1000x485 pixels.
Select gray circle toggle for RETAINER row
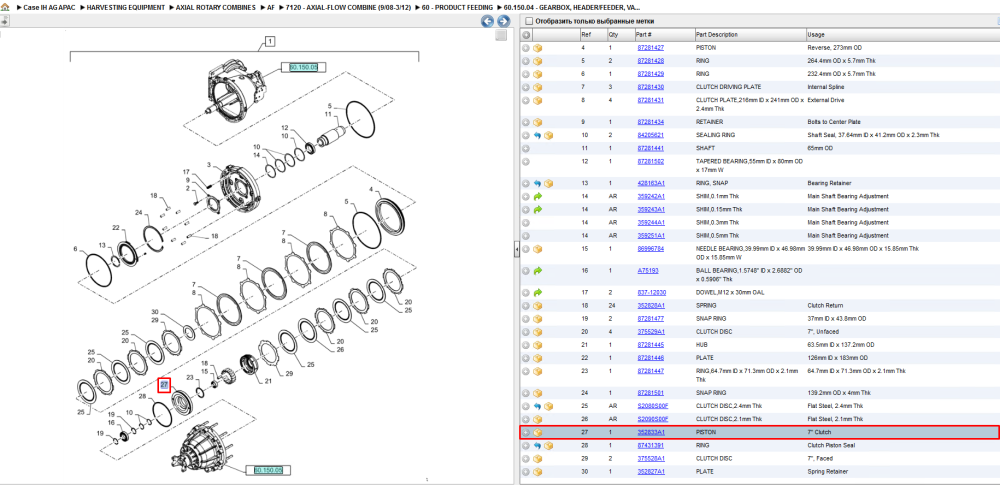[x=526, y=122]
